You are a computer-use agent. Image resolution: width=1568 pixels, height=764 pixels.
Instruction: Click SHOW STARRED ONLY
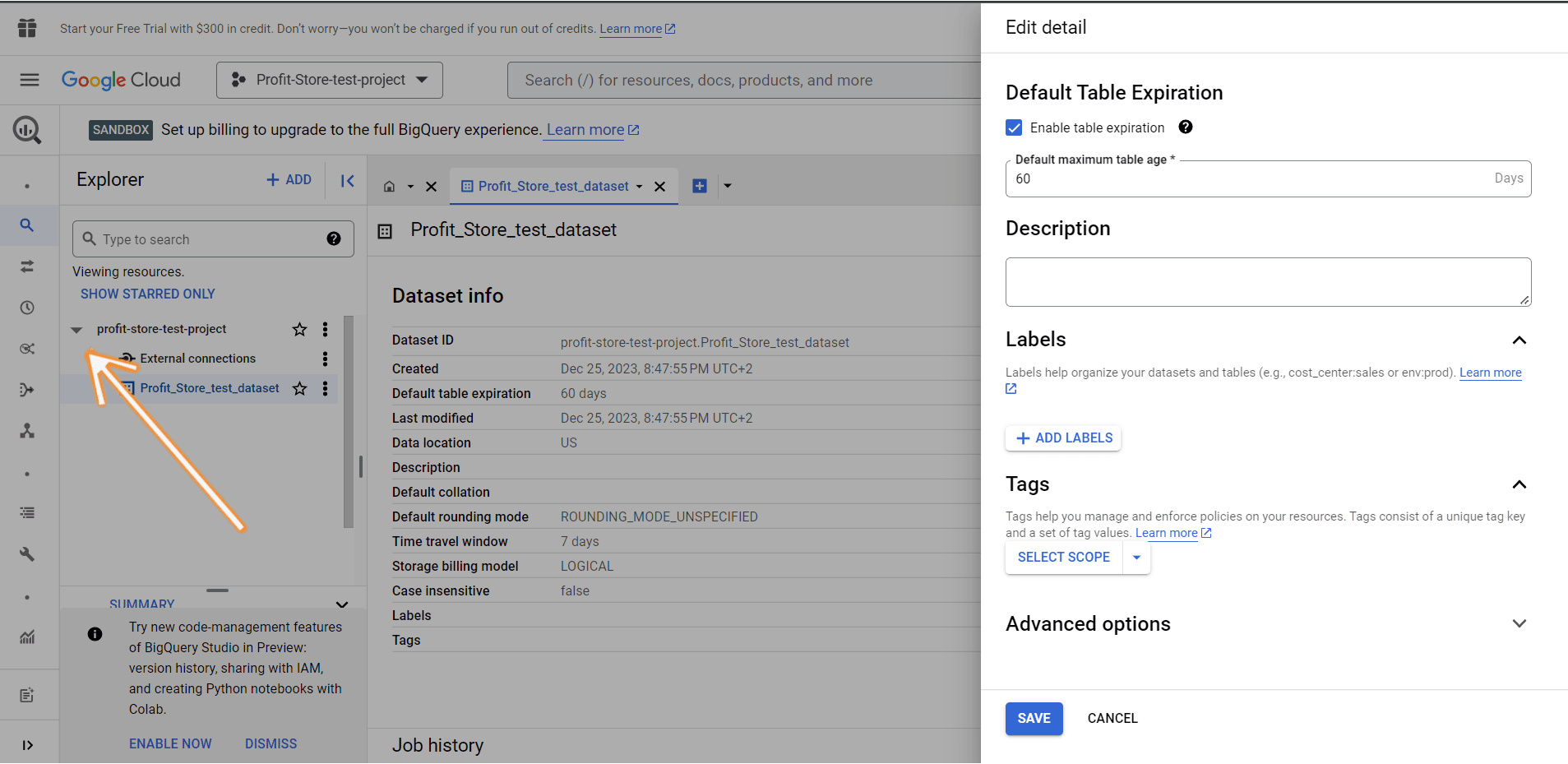pyautogui.click(x=148, y=294)
